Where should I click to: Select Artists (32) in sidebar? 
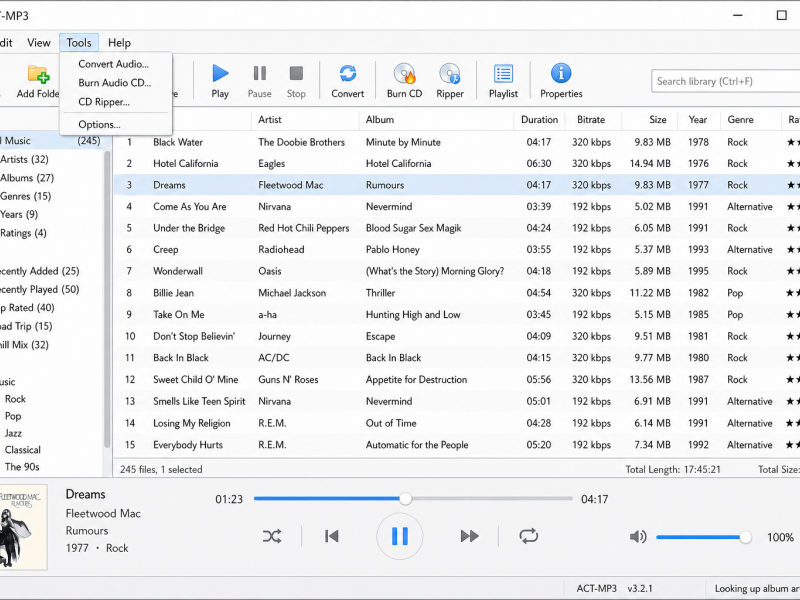click(x=24, y=160)
